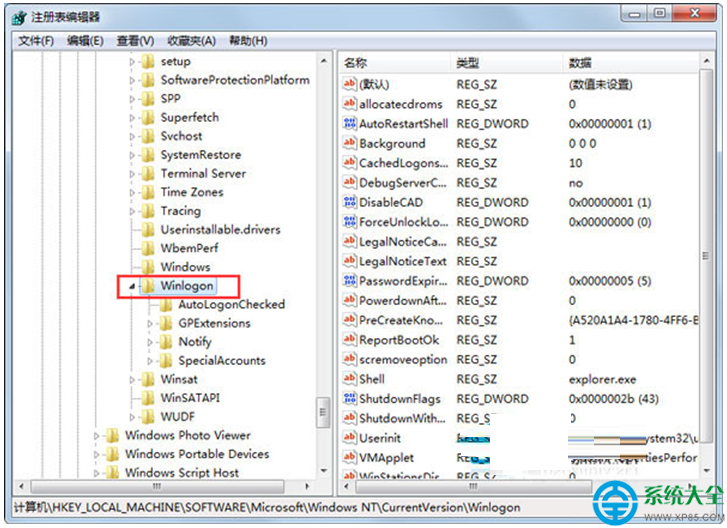
Task: Click the 0x0000002b (43) data value
Action: coord(613,399)
